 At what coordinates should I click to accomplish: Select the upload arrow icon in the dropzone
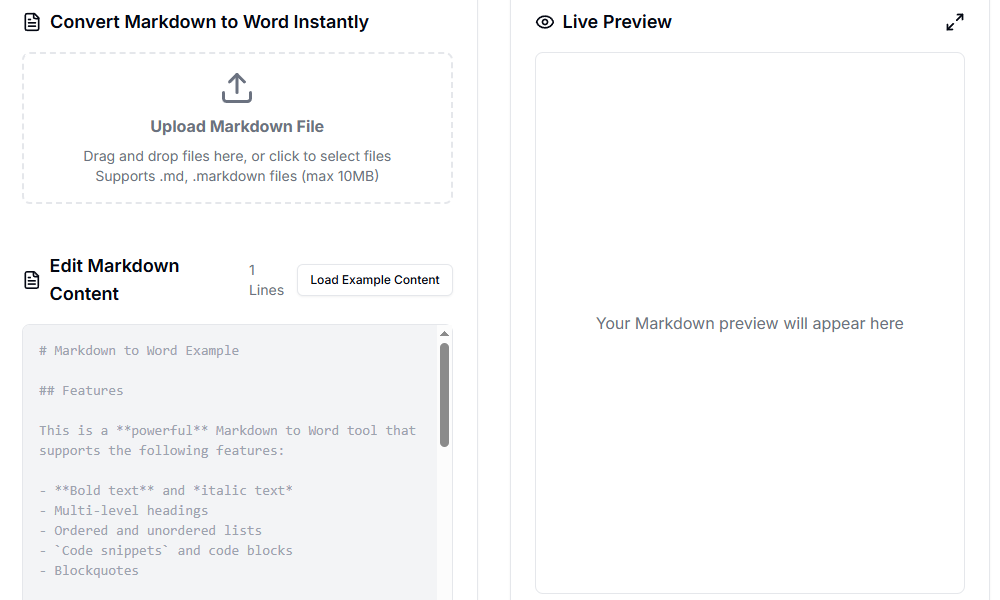click(x=236, y=87)
